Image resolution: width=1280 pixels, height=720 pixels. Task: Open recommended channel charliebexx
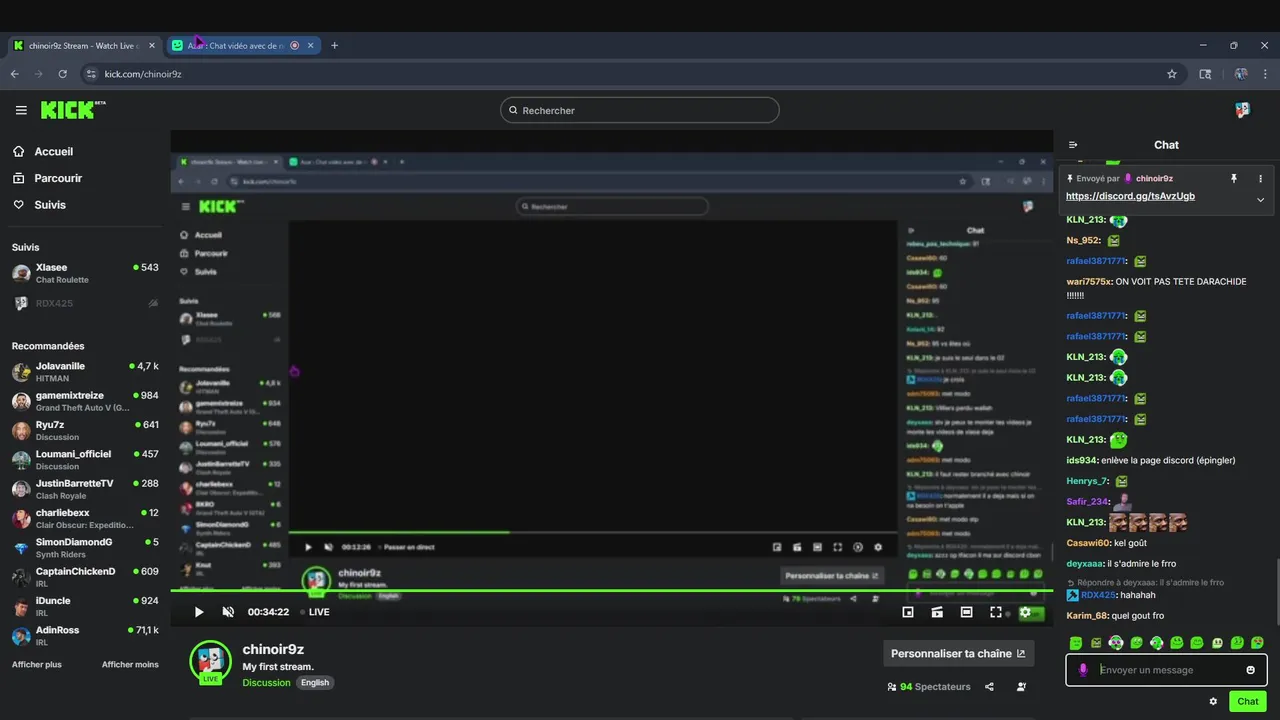tap(85, 518)
